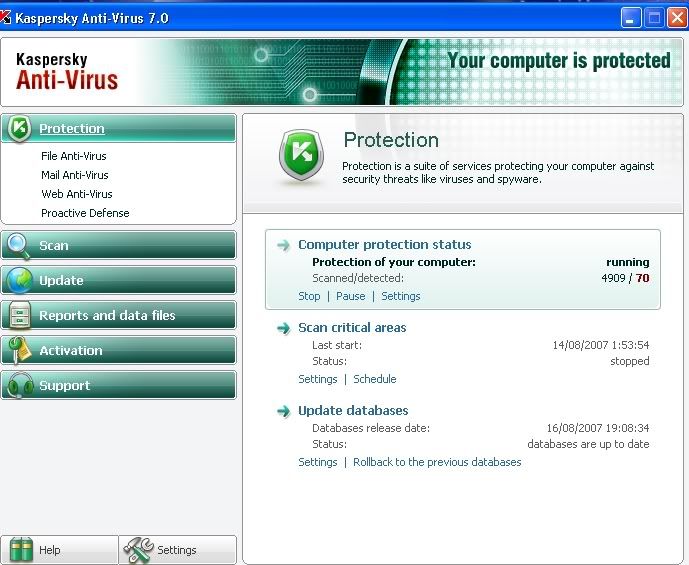Click the bottom Settings button label

[x=177, y=550]
